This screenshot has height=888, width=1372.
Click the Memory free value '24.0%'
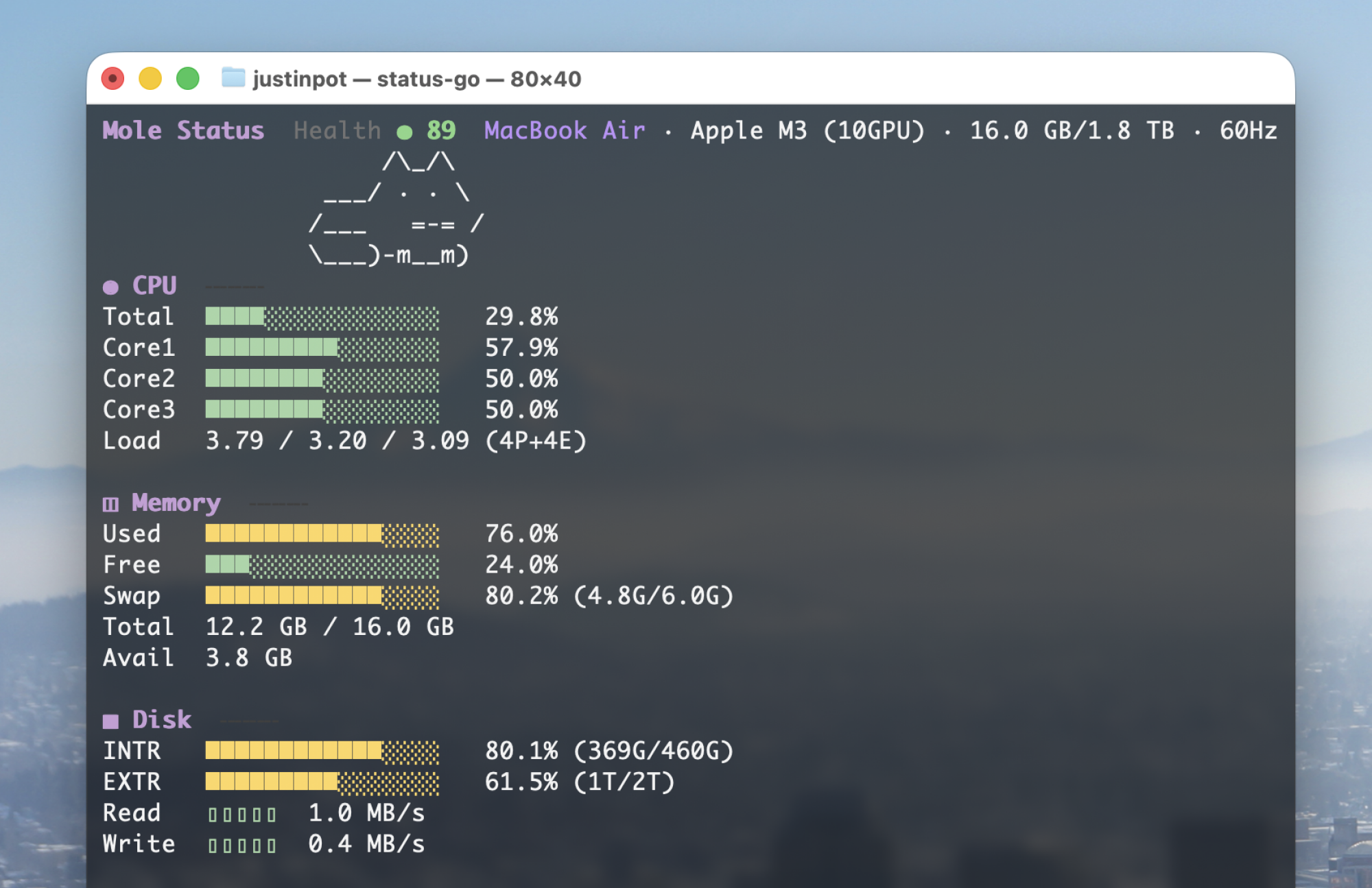coord(521,565)
